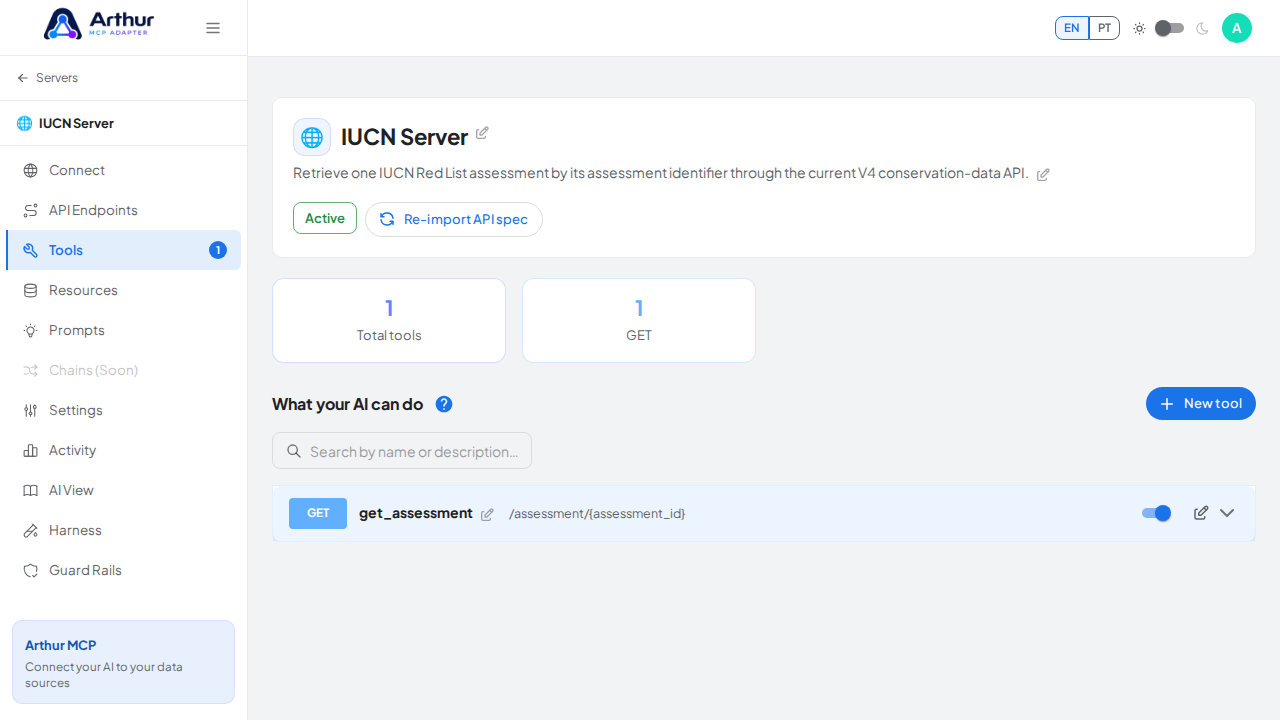Click the Tools count badge

click(218, 250)
